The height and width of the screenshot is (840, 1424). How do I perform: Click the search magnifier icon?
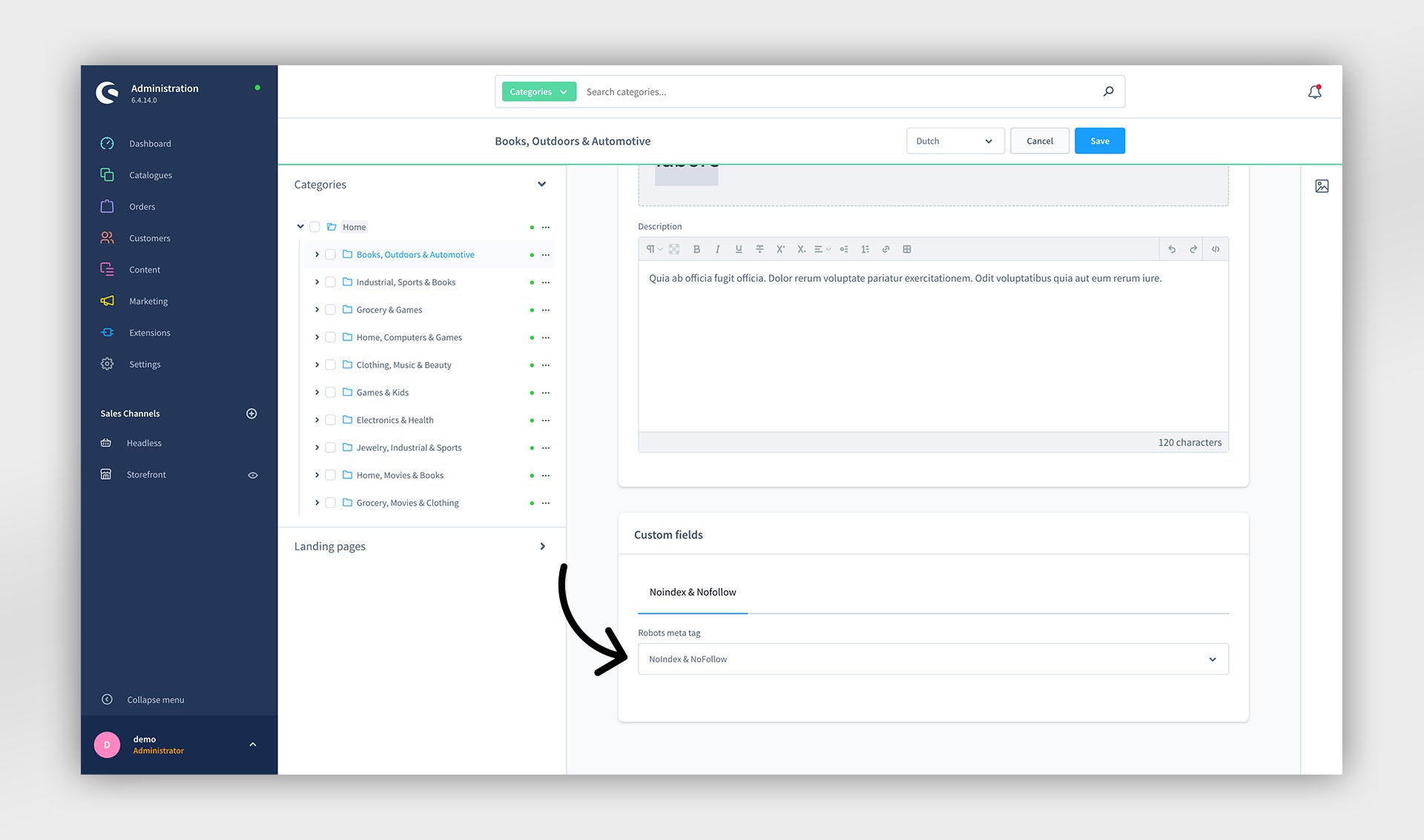[x=1108, y=91]
